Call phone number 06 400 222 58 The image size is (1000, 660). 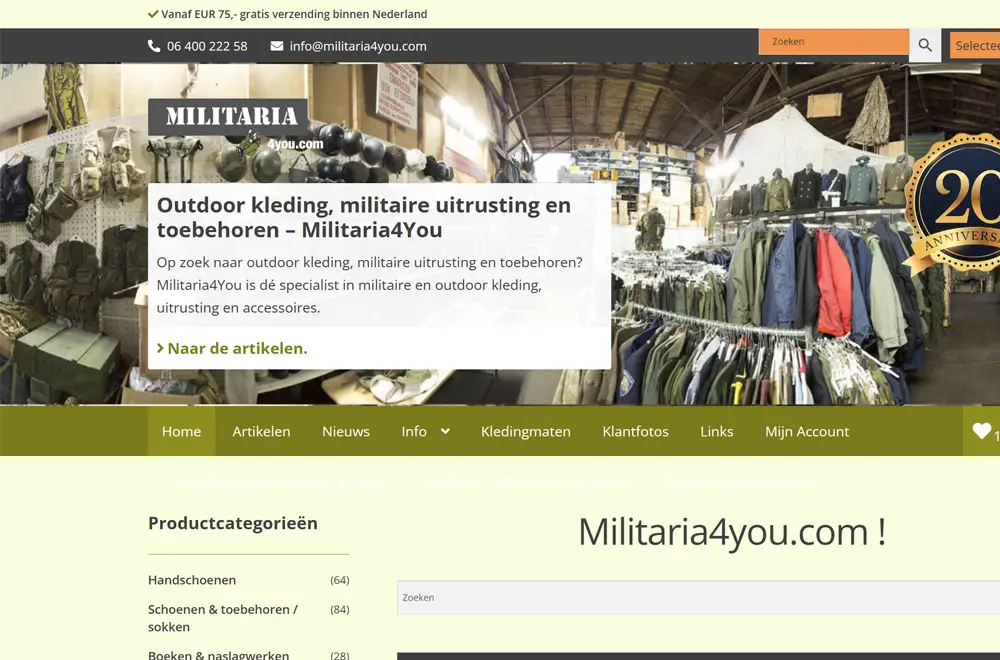[207, 46]
